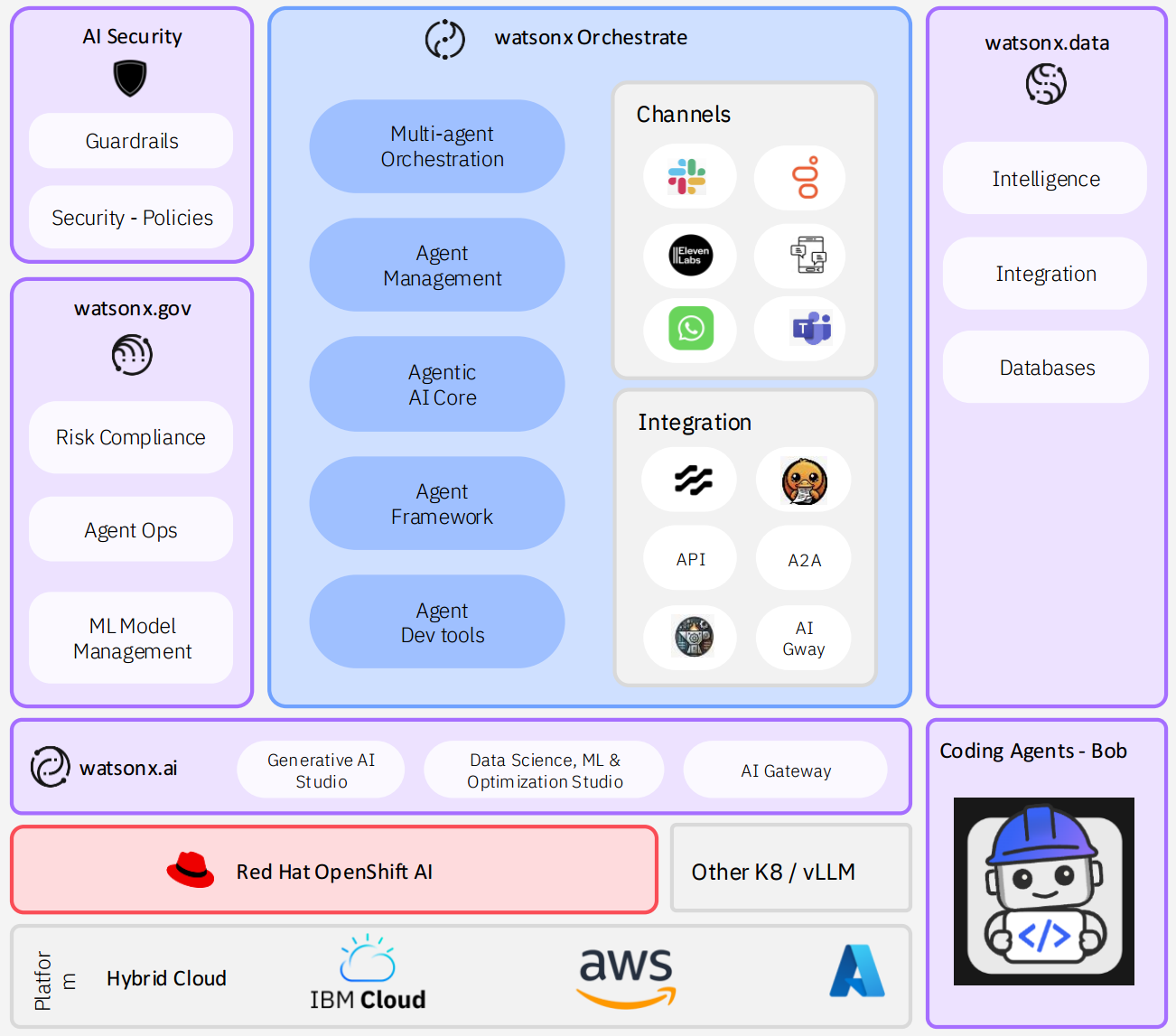Image resolution: width=1176 pixels, height=1036 pixels.
Task: Click the Hybrid Cloud label
Action: coord(166,978)
